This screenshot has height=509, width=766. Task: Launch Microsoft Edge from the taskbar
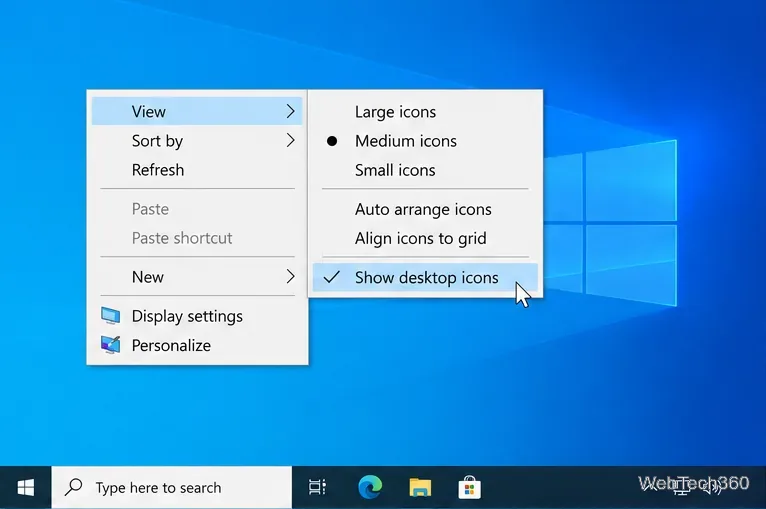pyautogui.click(x=370, y=487)
